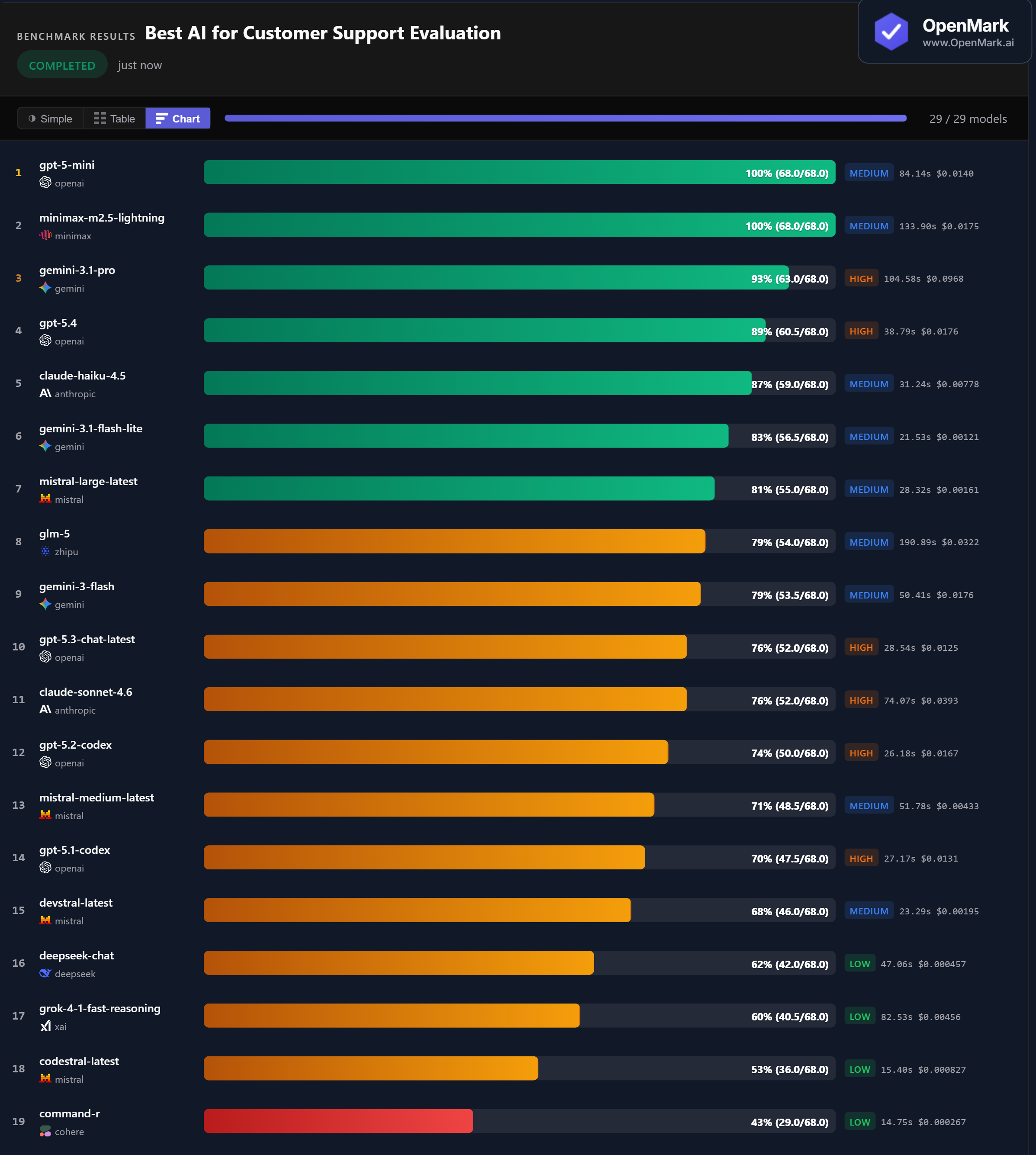Select the Anthropic icon under claude-haiku-4.5
Viewport: 1036px width, 1155px height.
[x=45, y=393]
